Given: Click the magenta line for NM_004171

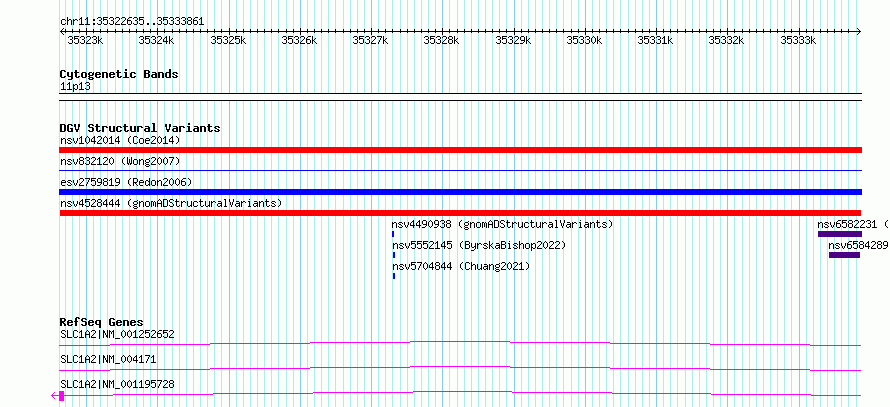Looking at the screenshot, I should click(460, 368).
